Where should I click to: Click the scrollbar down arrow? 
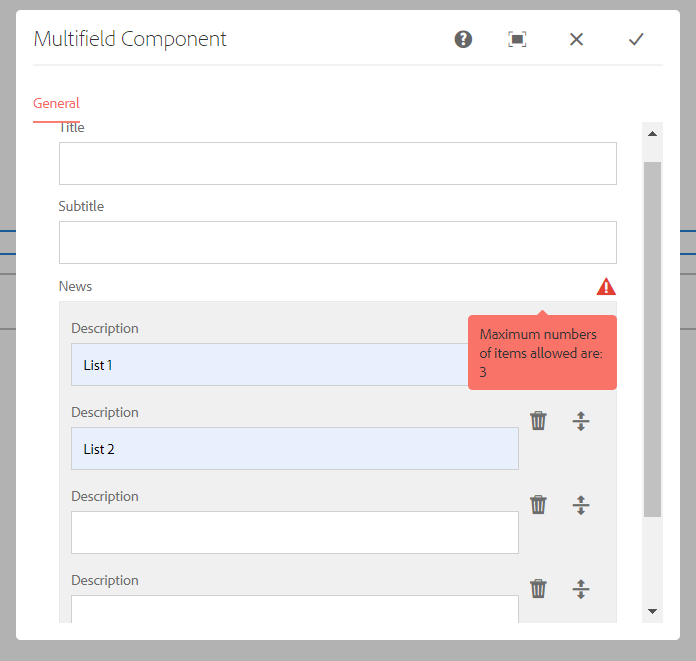[x=652, y=610]
